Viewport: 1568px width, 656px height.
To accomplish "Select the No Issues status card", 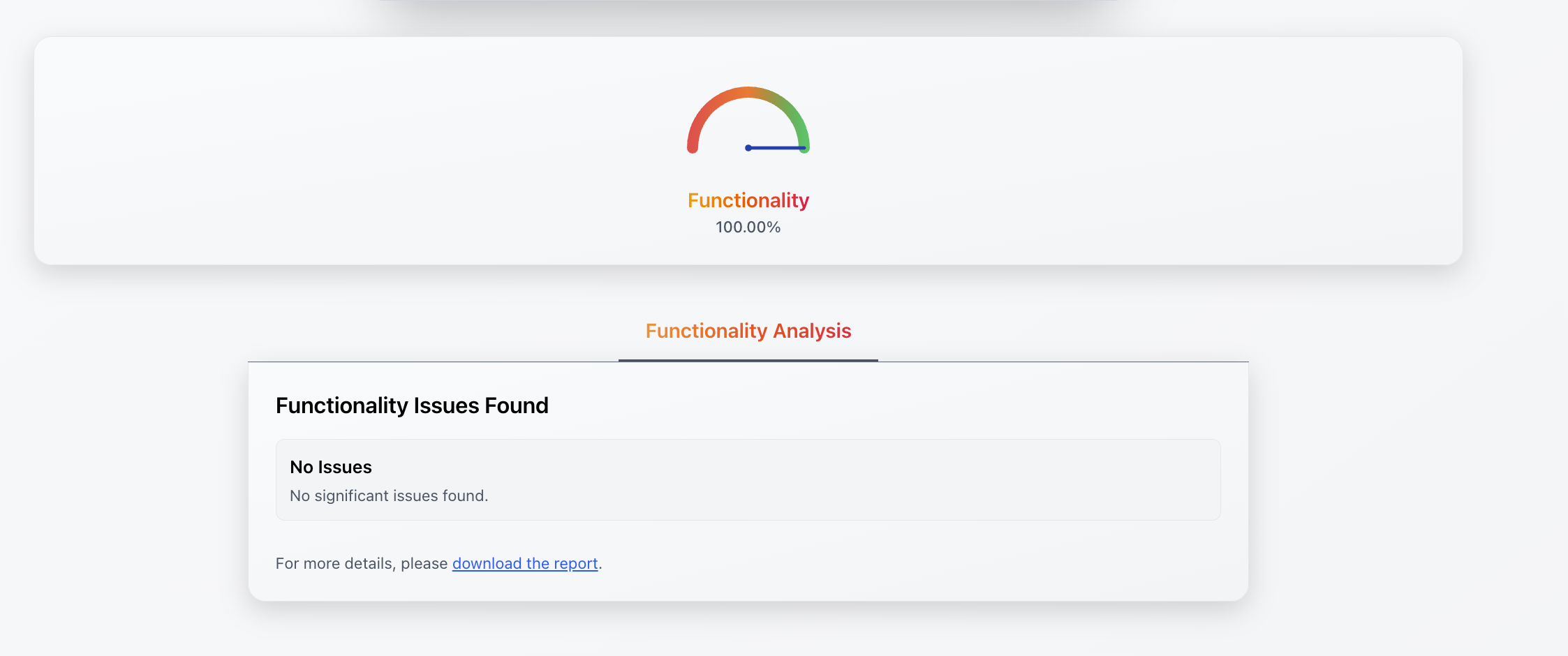I will coord(748,479).
